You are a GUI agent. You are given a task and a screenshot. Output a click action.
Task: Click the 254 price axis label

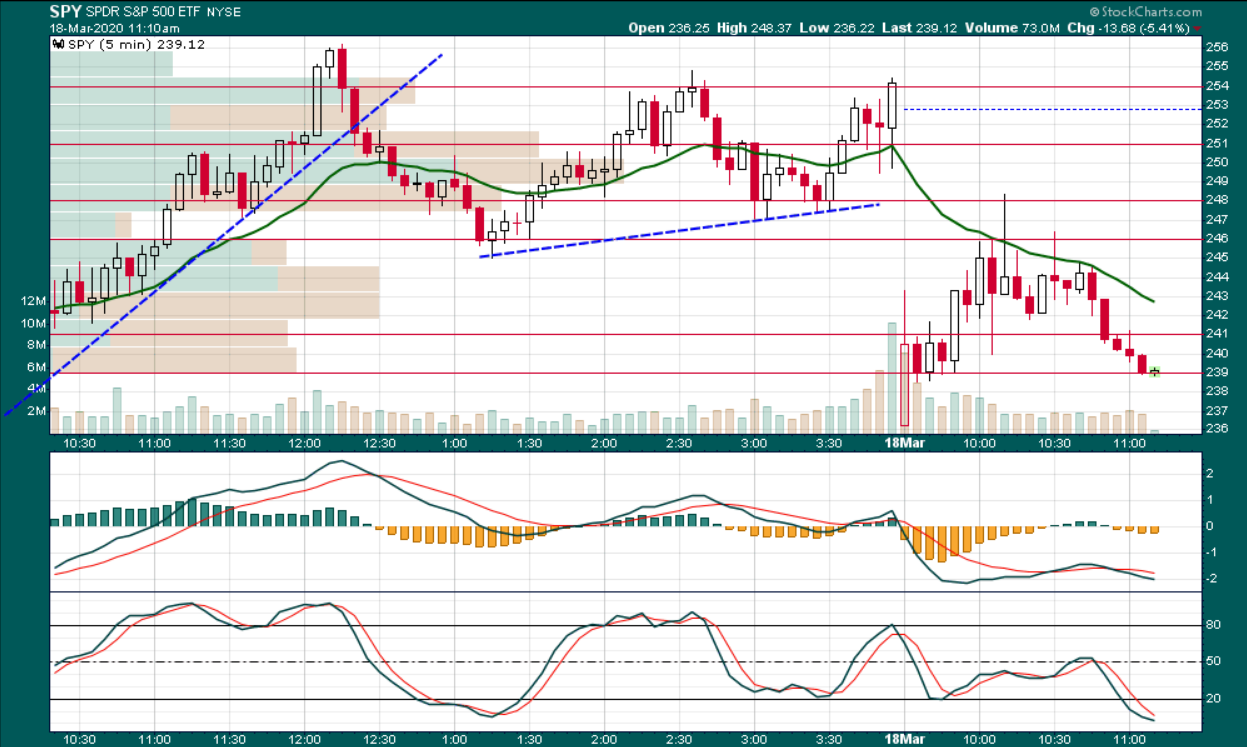[1217, 85]
